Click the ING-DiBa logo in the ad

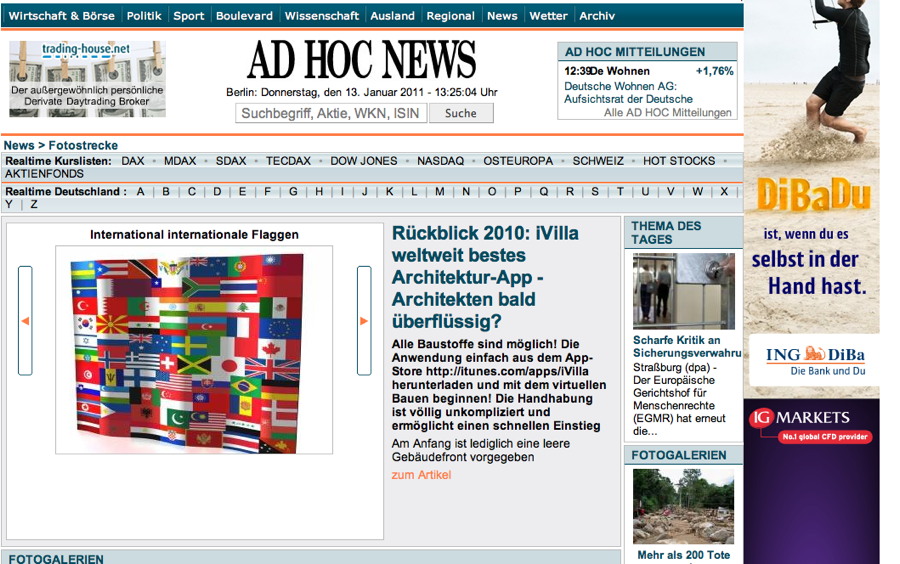click(815, 361)
